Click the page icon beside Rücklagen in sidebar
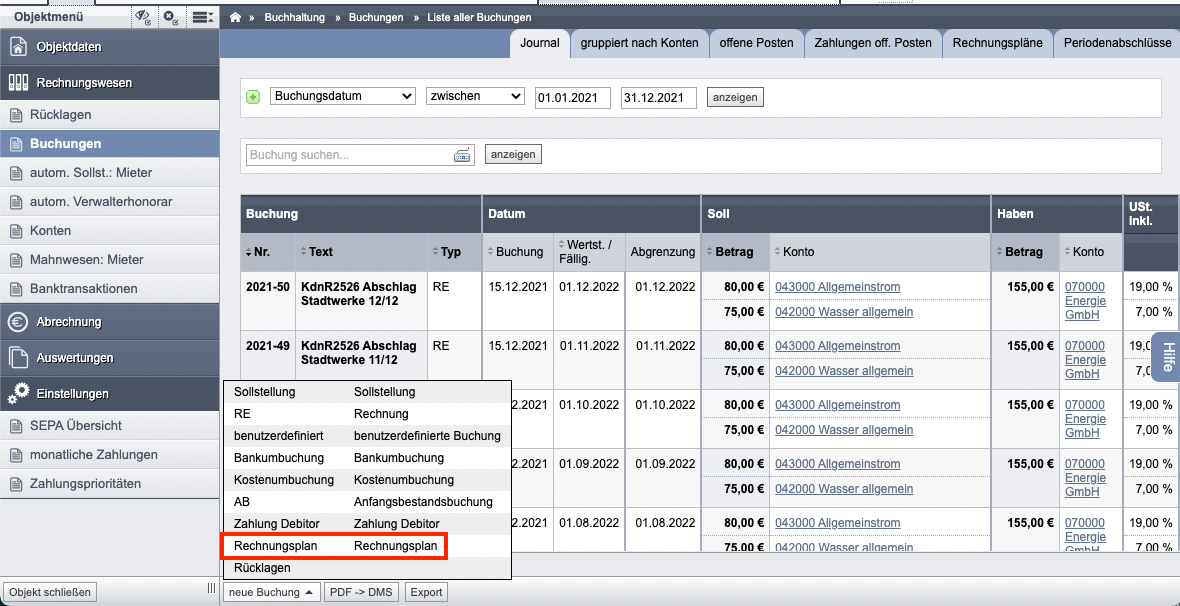1180x606 pixels. click(16, 115)
